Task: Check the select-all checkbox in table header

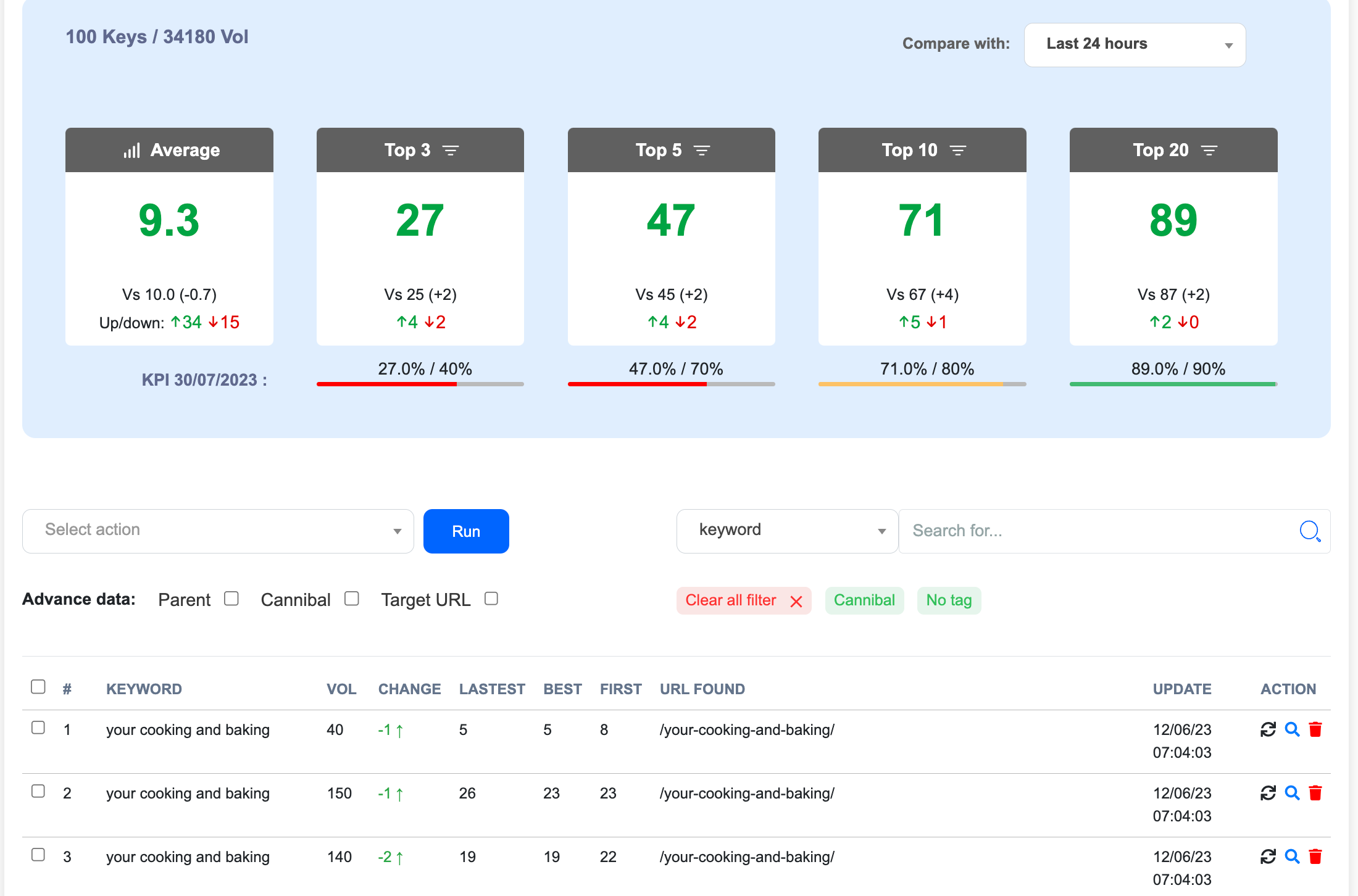Action: (x=38, y=687)
